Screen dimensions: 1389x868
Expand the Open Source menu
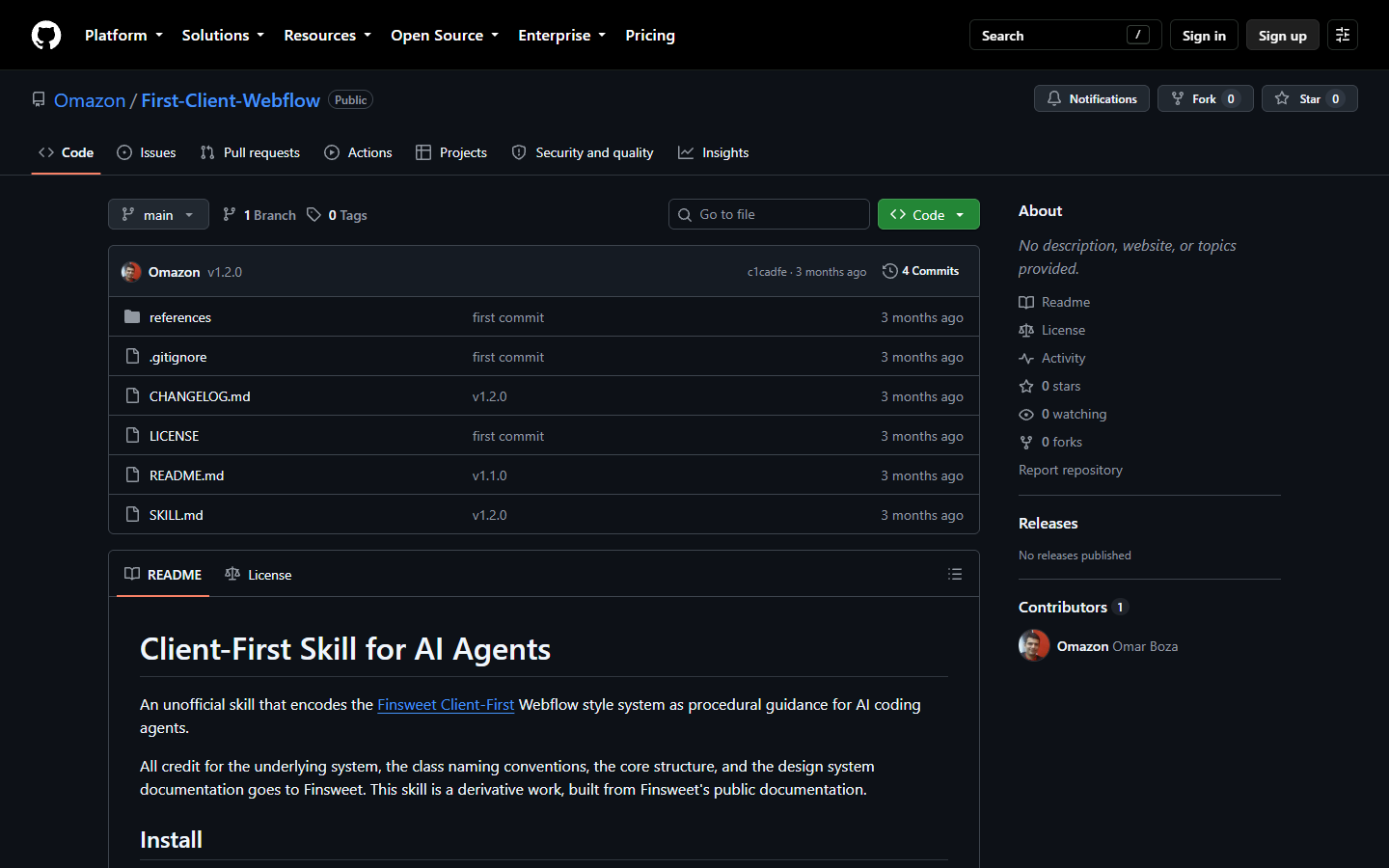tap(445, 35)
